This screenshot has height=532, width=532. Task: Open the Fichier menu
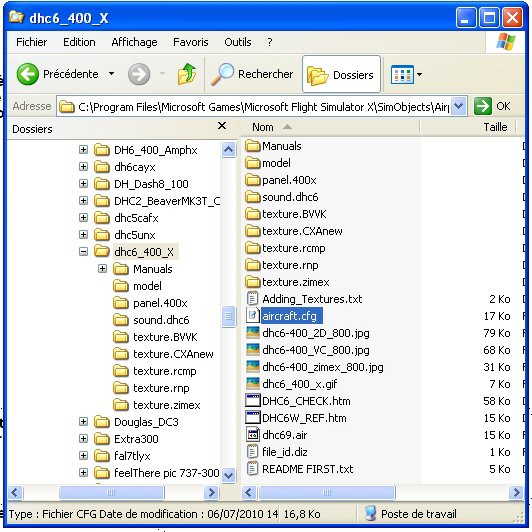coord(32,42)
